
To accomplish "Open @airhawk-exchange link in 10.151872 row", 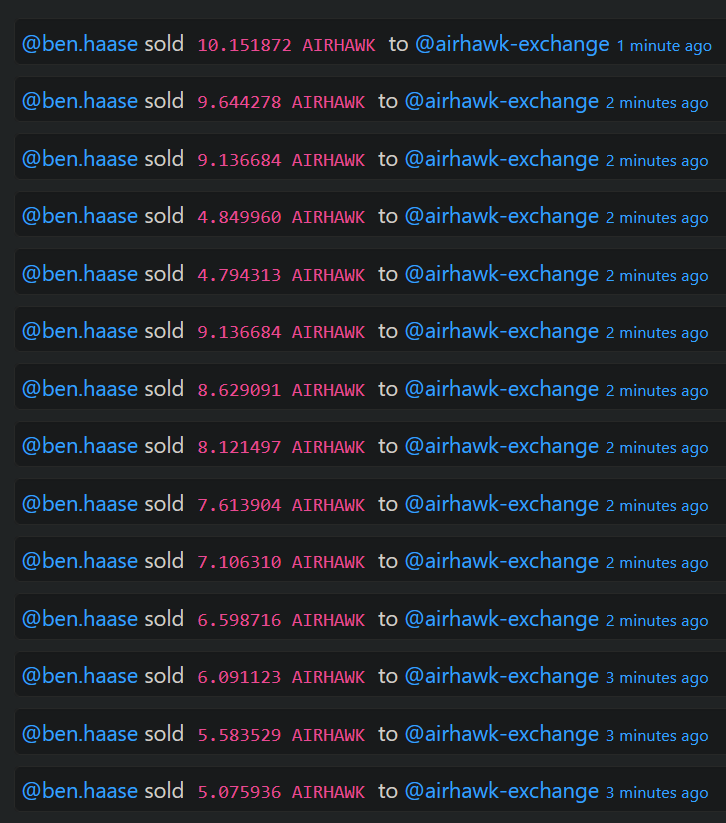I will click(x=512, y=44).
